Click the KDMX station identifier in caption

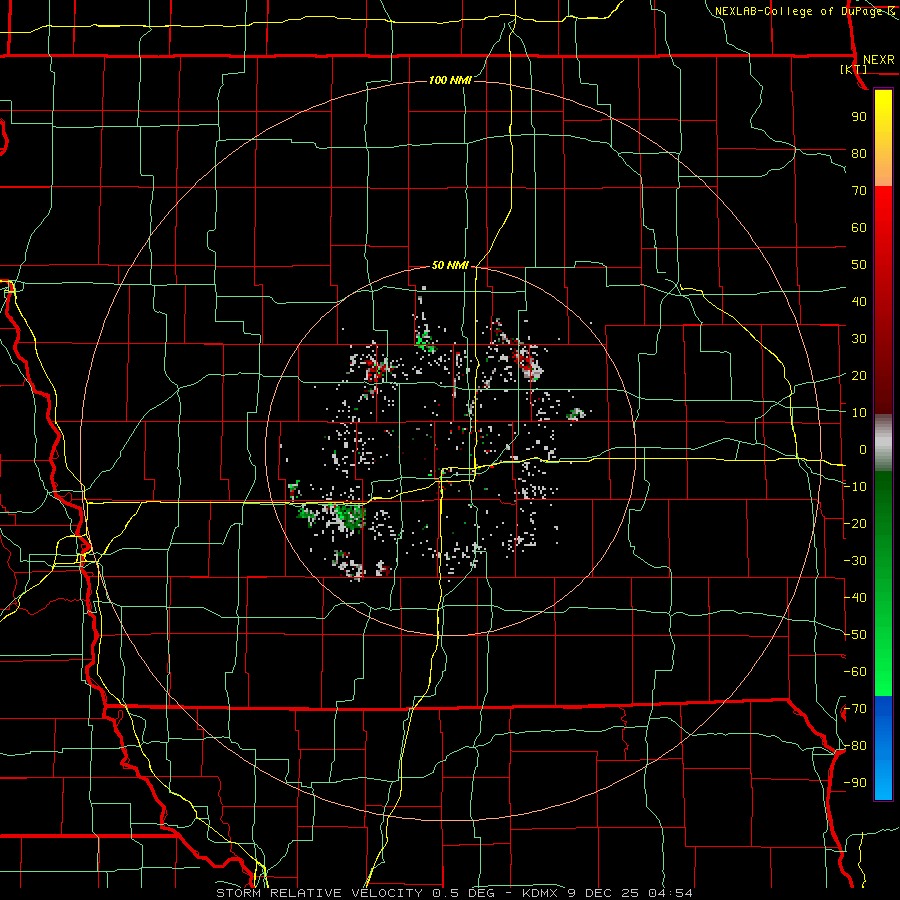click(x=540, y=893)
